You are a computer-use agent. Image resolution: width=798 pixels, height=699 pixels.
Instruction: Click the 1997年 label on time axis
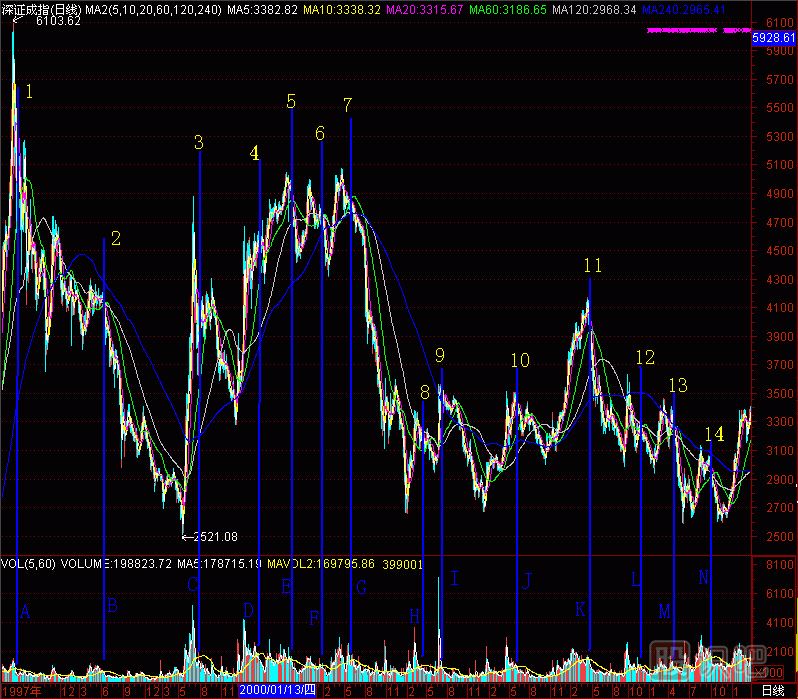(21, 690)
